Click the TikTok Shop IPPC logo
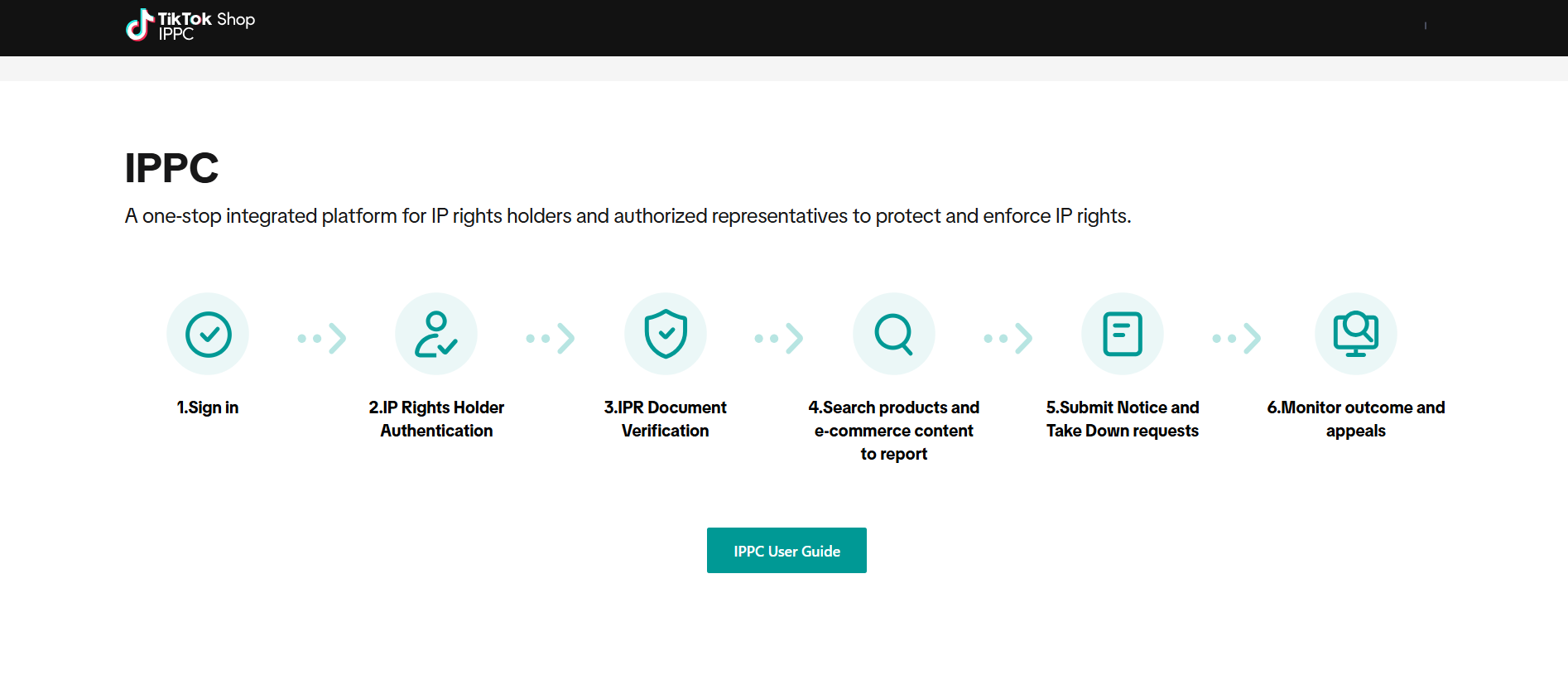This screenshot has height=675, width=1568. click(190, 26)
